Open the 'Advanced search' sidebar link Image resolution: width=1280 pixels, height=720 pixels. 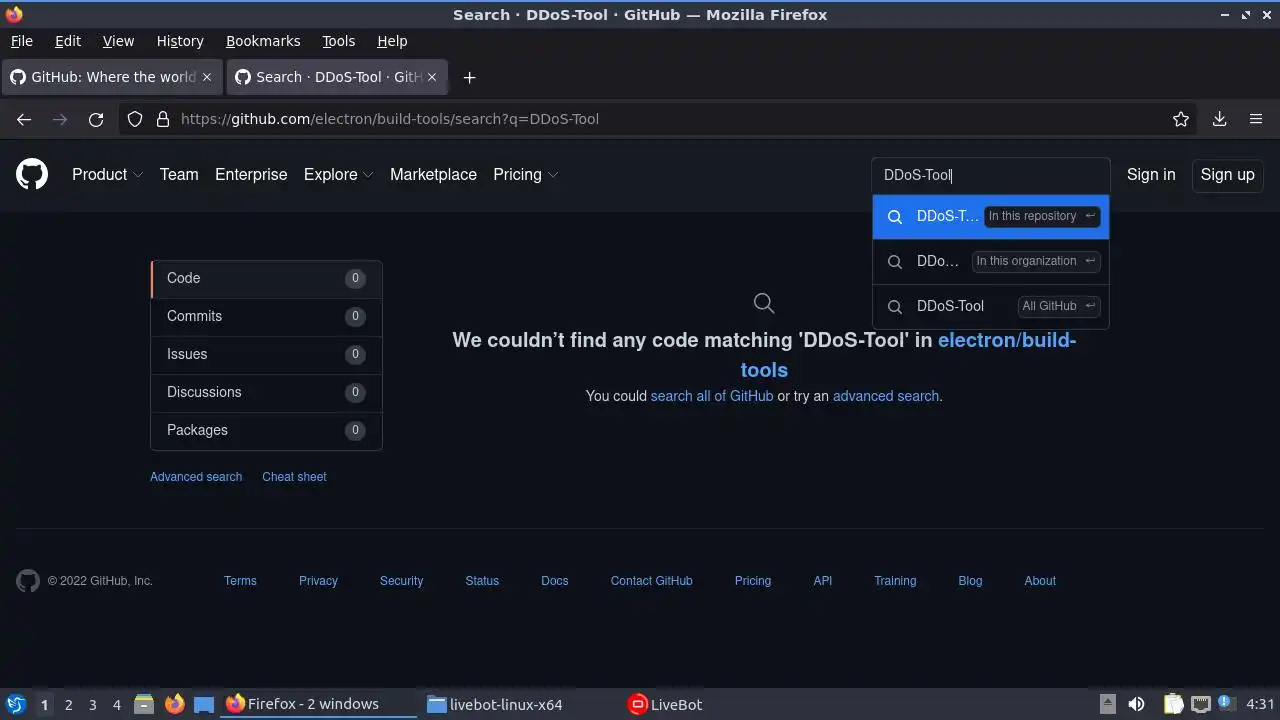point(196,477)
